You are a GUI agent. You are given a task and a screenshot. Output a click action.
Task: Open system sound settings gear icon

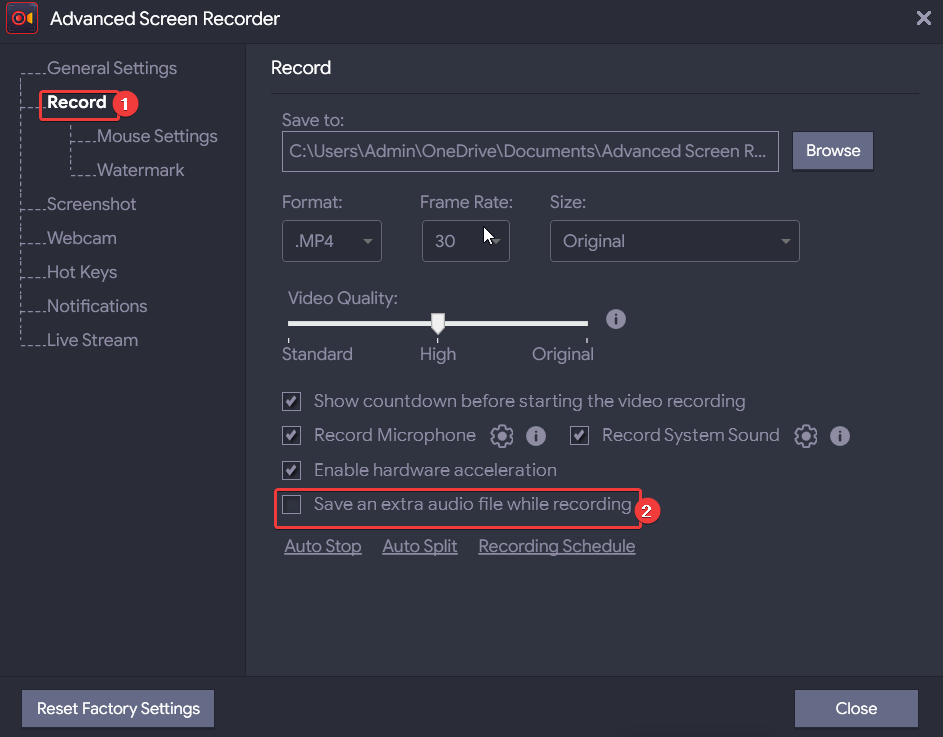(x=806, y=435)
